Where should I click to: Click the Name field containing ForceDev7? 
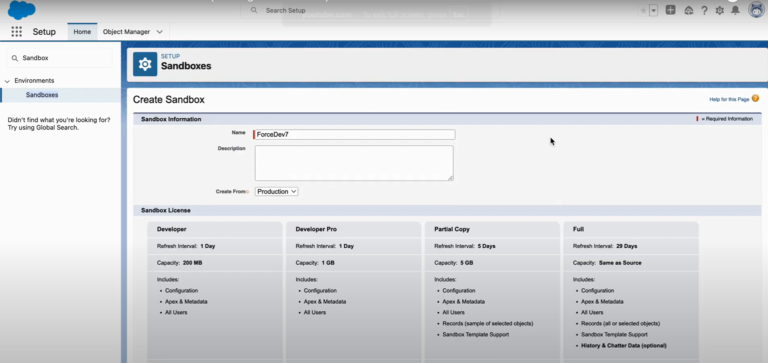(355, 134)
